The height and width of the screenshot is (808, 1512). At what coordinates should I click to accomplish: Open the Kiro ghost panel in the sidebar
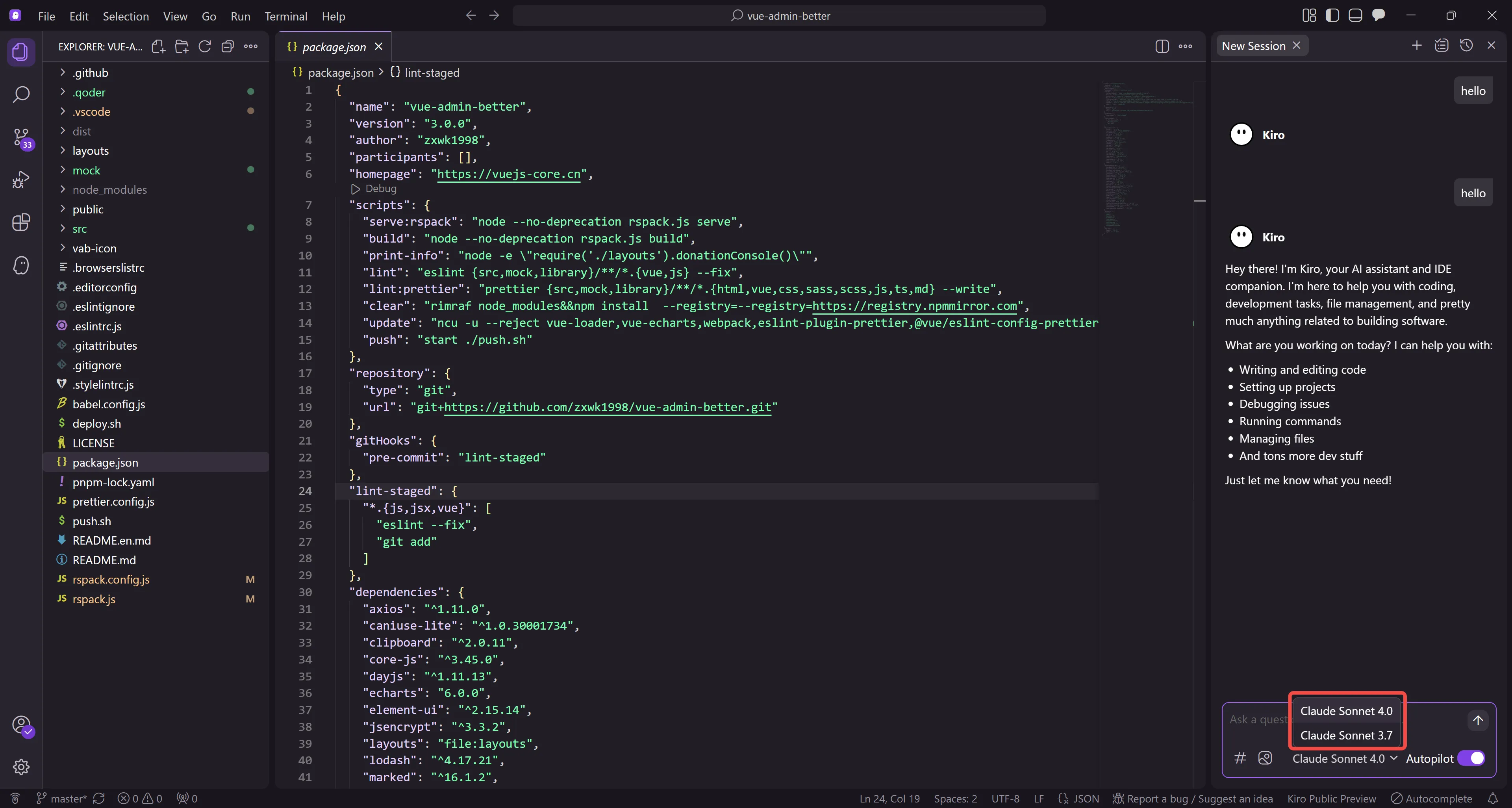pos(21,265)
